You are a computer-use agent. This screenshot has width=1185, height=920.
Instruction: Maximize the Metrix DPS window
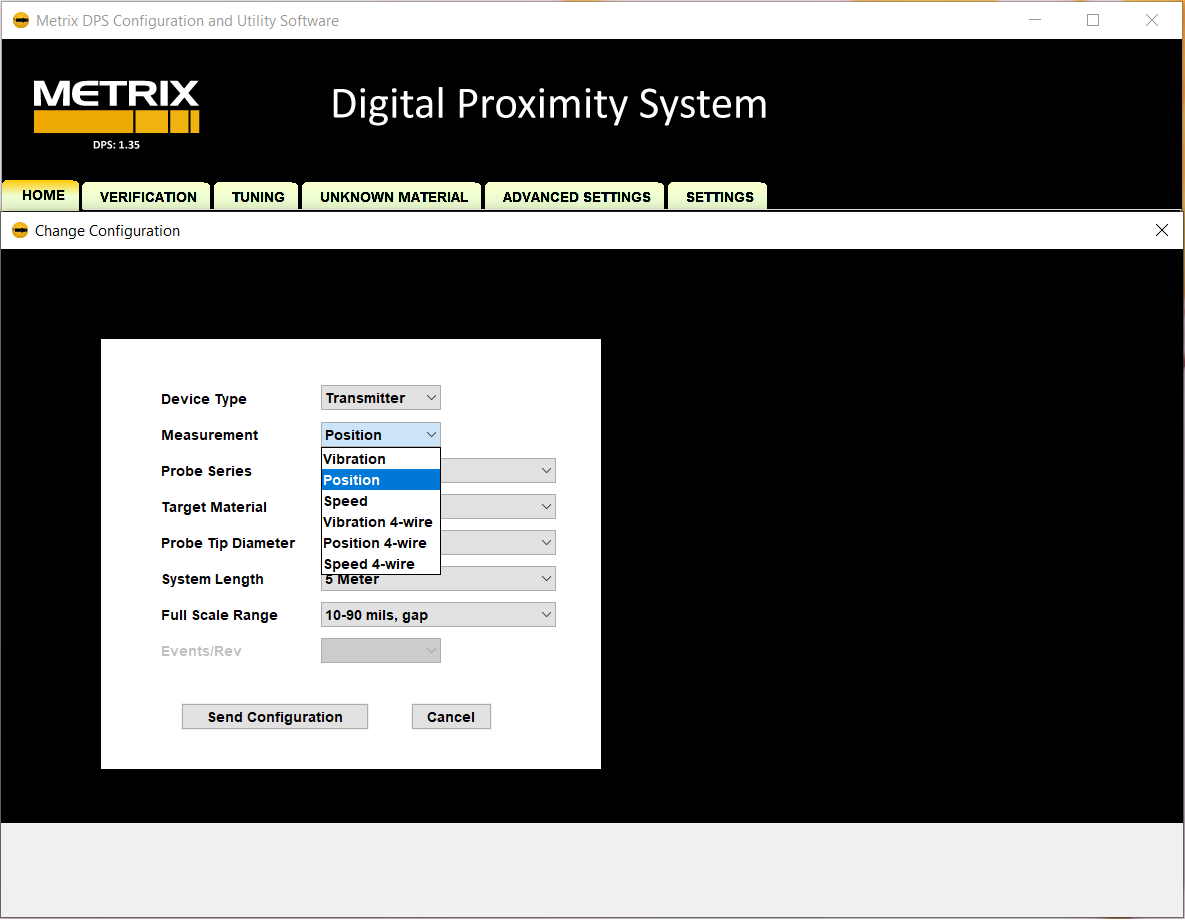(x=1093, y=20)
